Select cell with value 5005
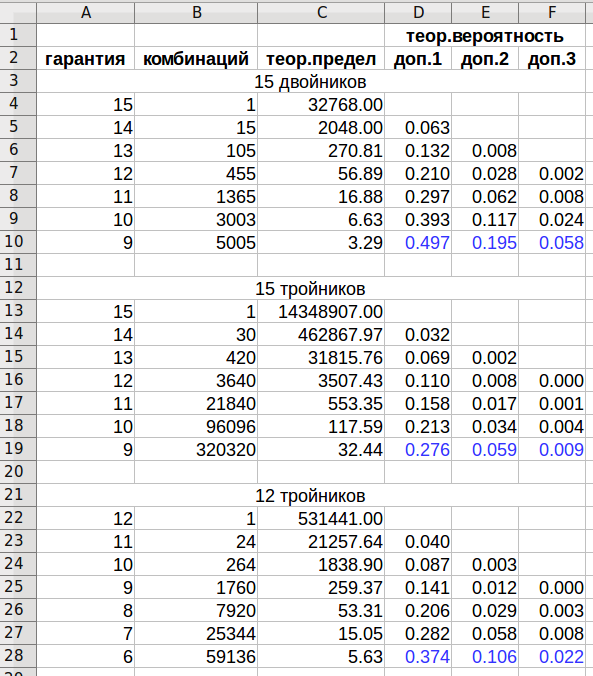593x676 pixels. pos(196,243)
